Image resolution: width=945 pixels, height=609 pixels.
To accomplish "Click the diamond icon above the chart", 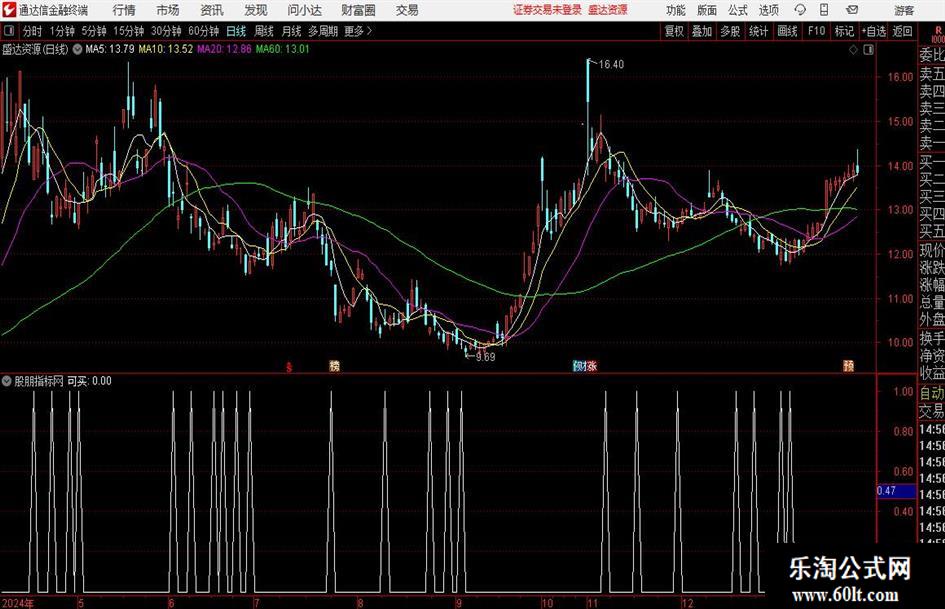I will click(853, 50).
